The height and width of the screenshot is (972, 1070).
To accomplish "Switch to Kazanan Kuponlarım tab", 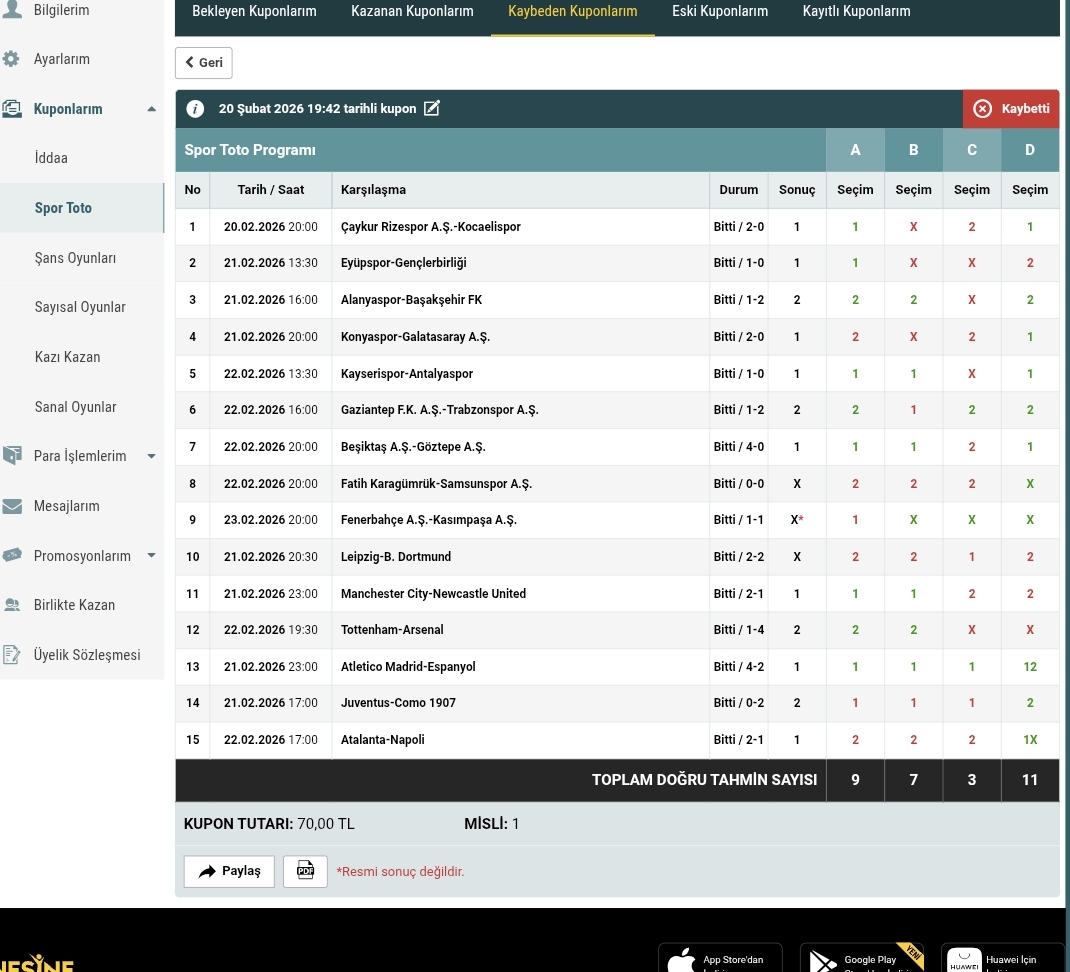I will tap(412, 12).
